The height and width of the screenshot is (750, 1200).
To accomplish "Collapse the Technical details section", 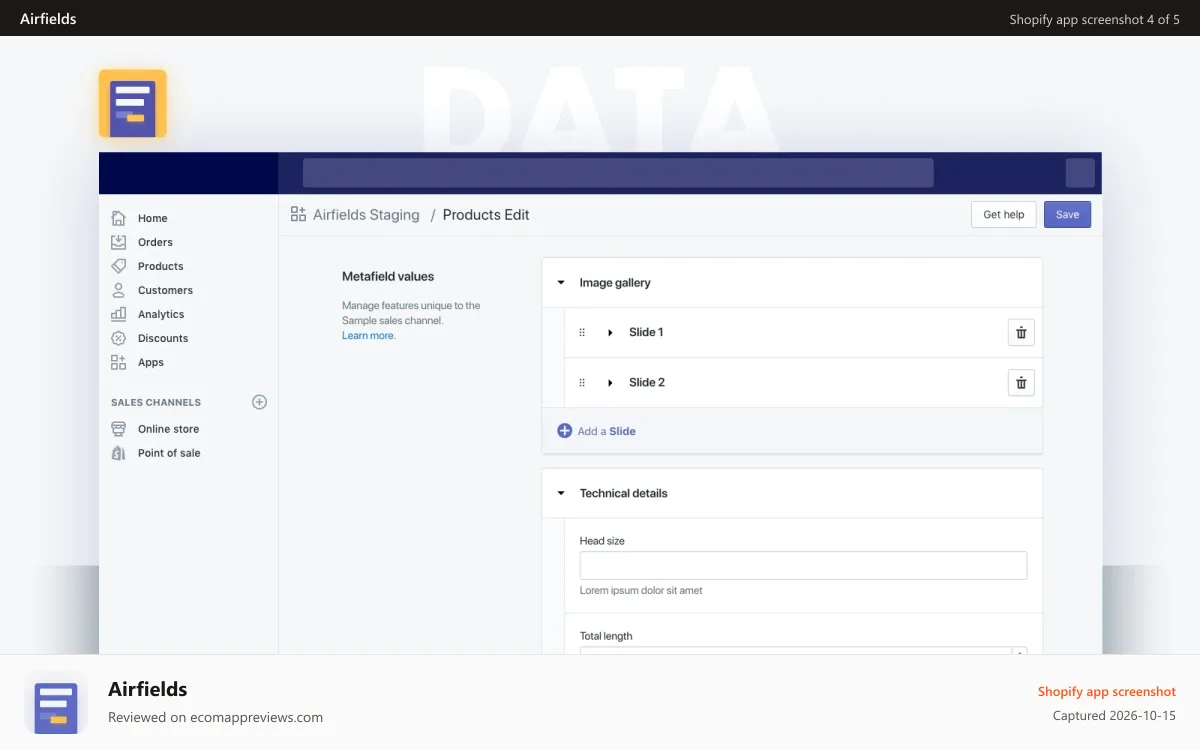I will click(561, 493).
